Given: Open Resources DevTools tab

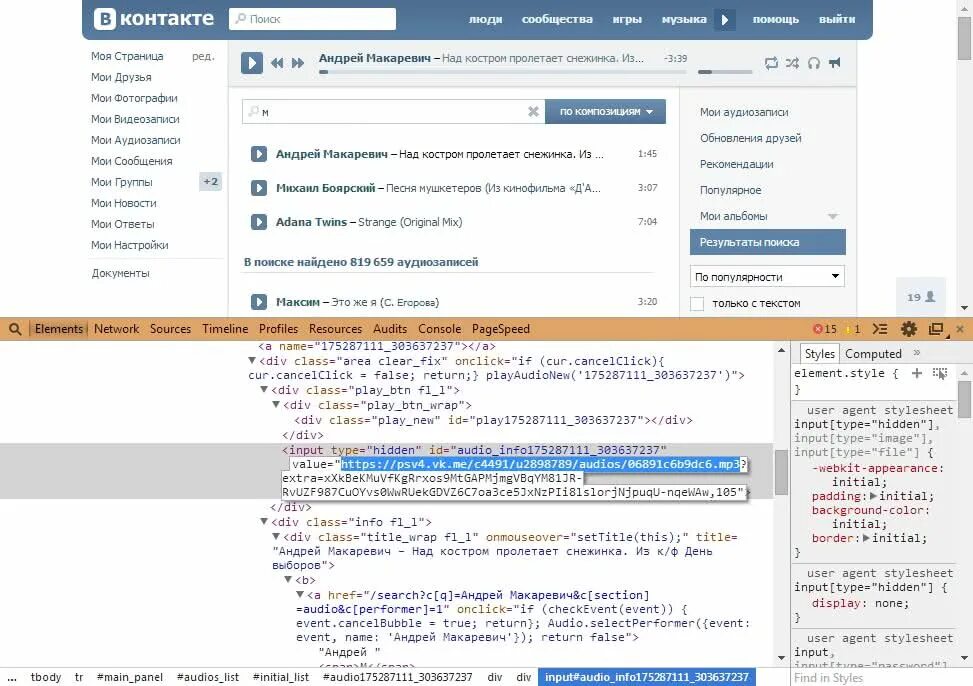Looking at the screenshot, I should (335, 329).
